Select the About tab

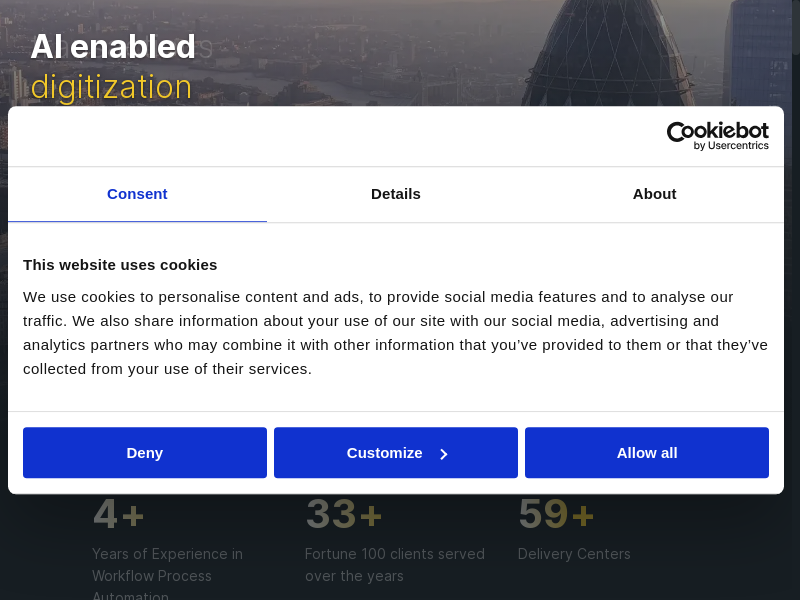tap(654, 194)
